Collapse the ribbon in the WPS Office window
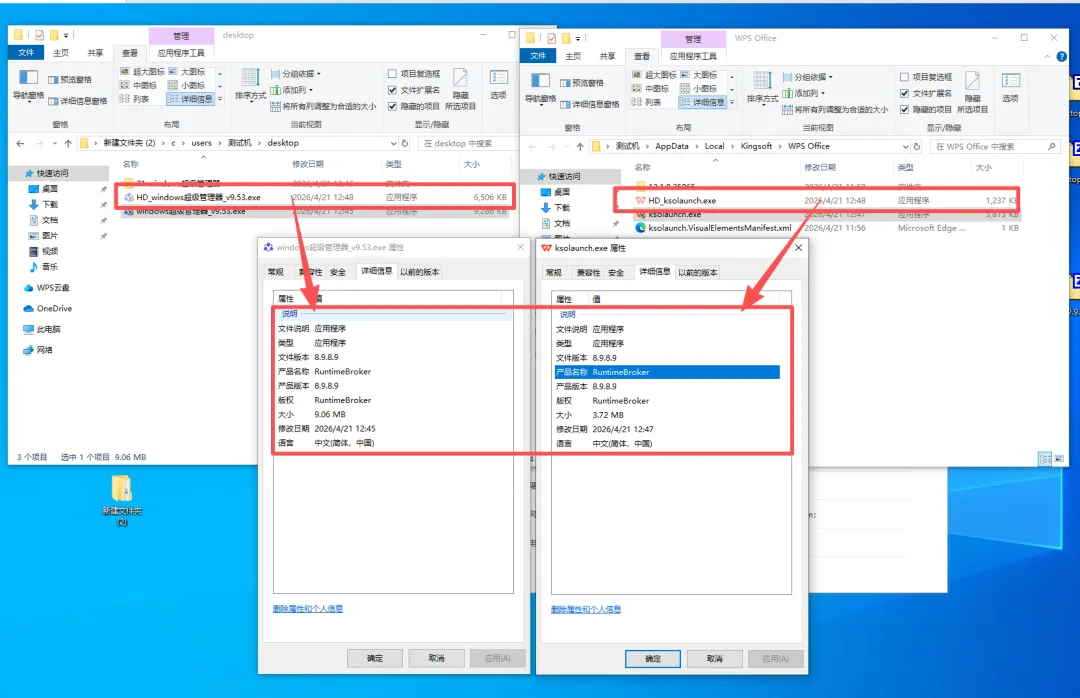 coord(1048,57)
